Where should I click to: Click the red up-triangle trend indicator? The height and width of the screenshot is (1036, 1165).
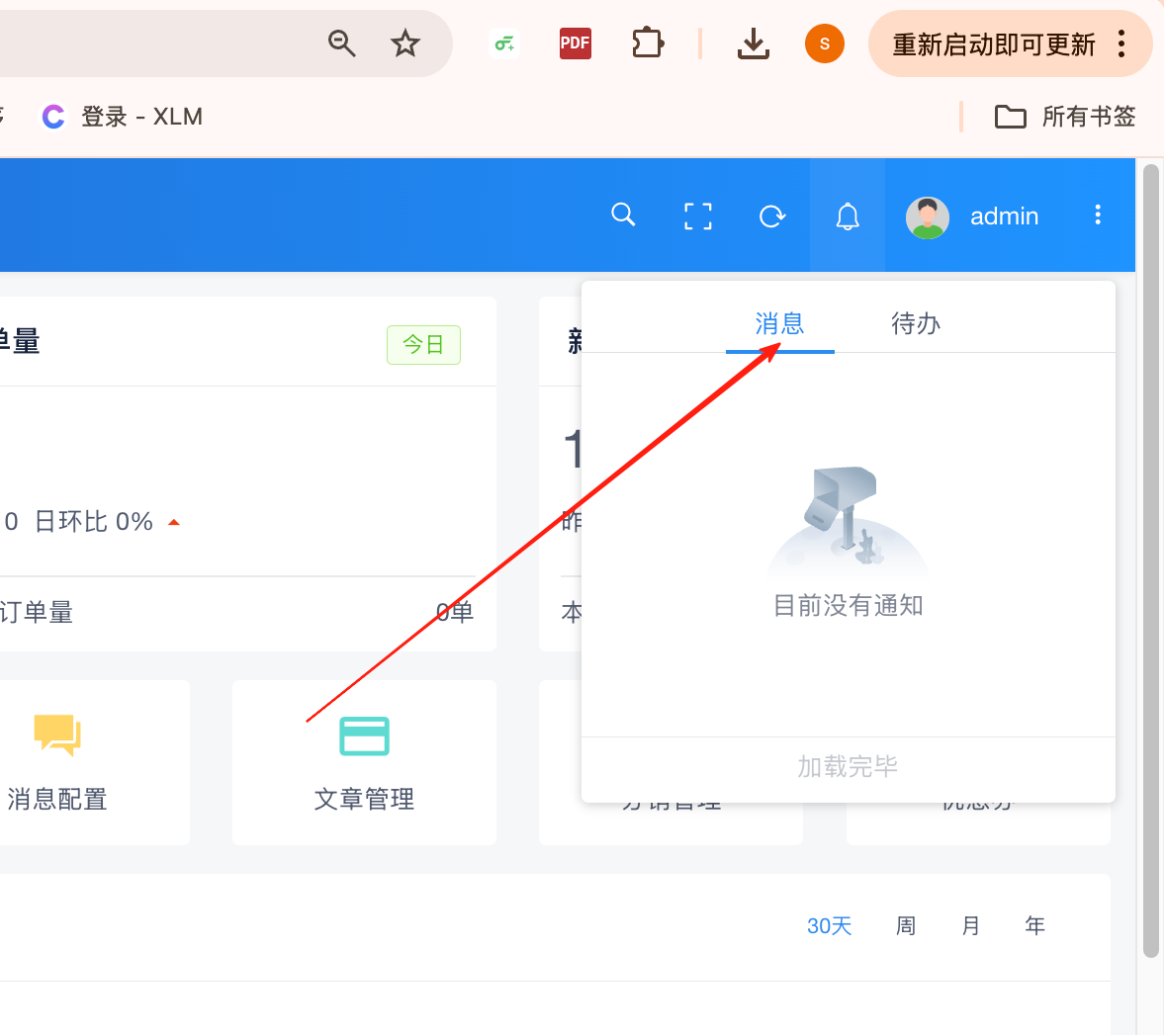click(x=174, y=522)
